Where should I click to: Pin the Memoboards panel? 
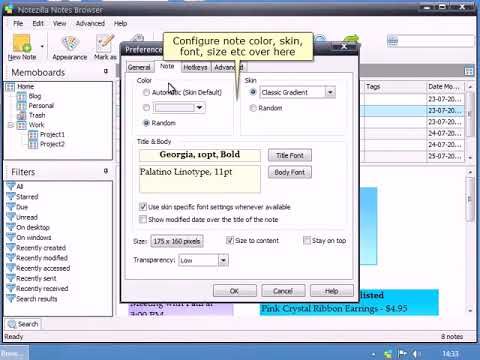click(106, 71)
